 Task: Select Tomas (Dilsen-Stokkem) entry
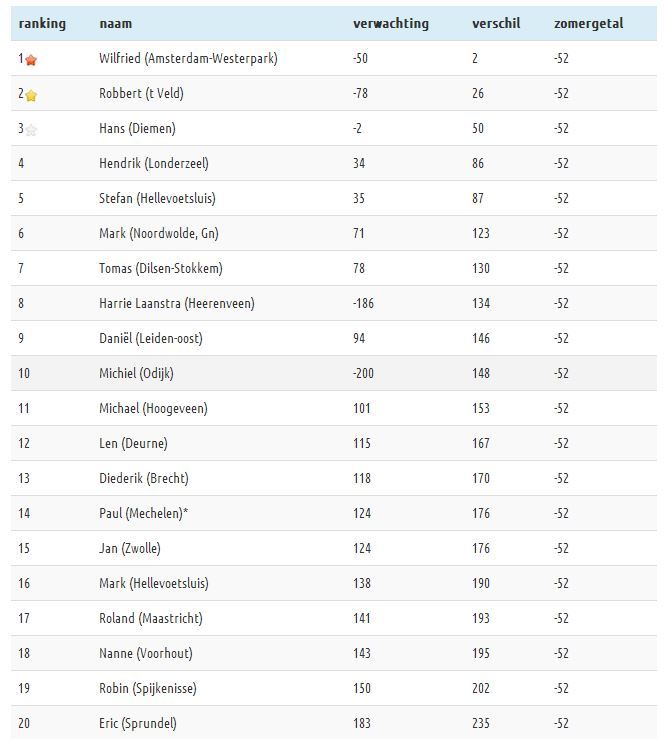[161, 268]
